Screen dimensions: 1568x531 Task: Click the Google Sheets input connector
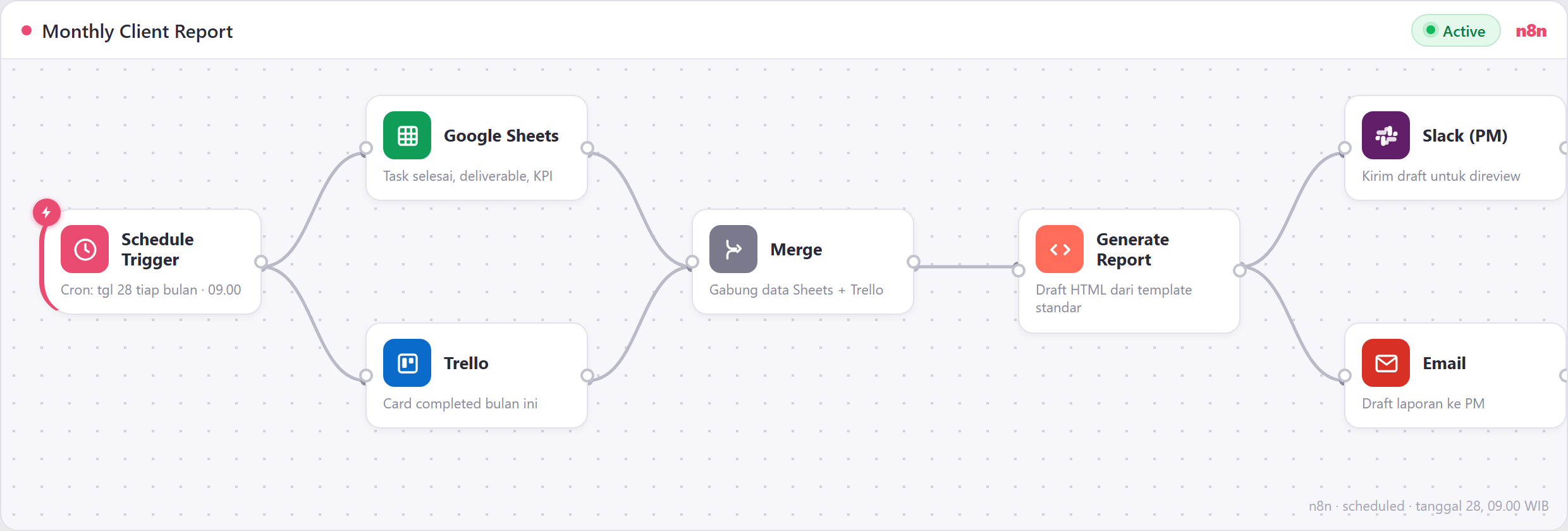coord(366,148)
